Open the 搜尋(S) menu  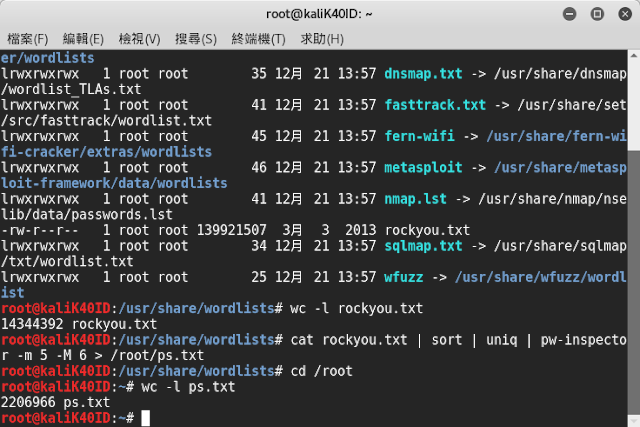tap(196, 39)
